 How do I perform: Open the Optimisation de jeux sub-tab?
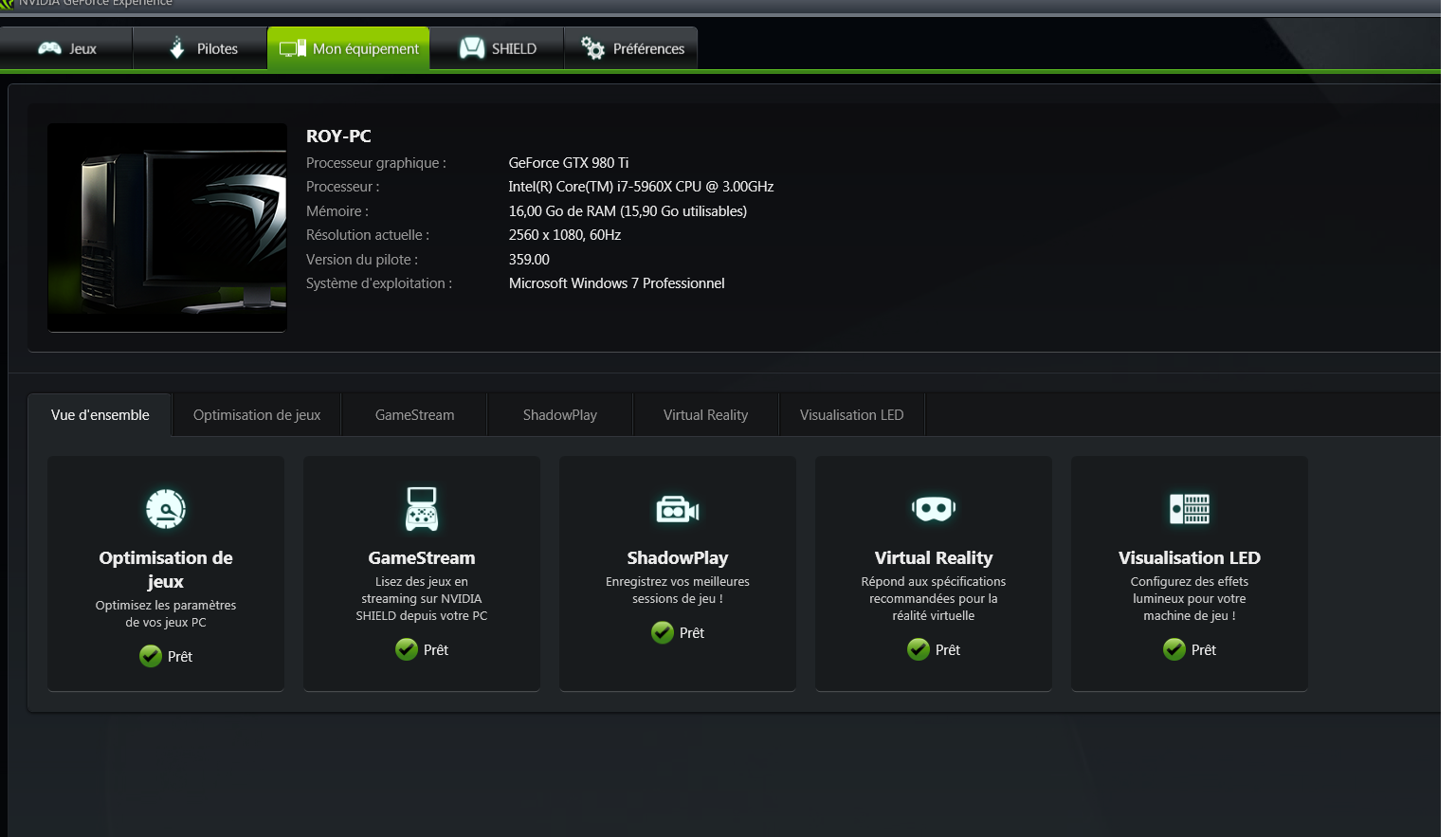(257, 415)
